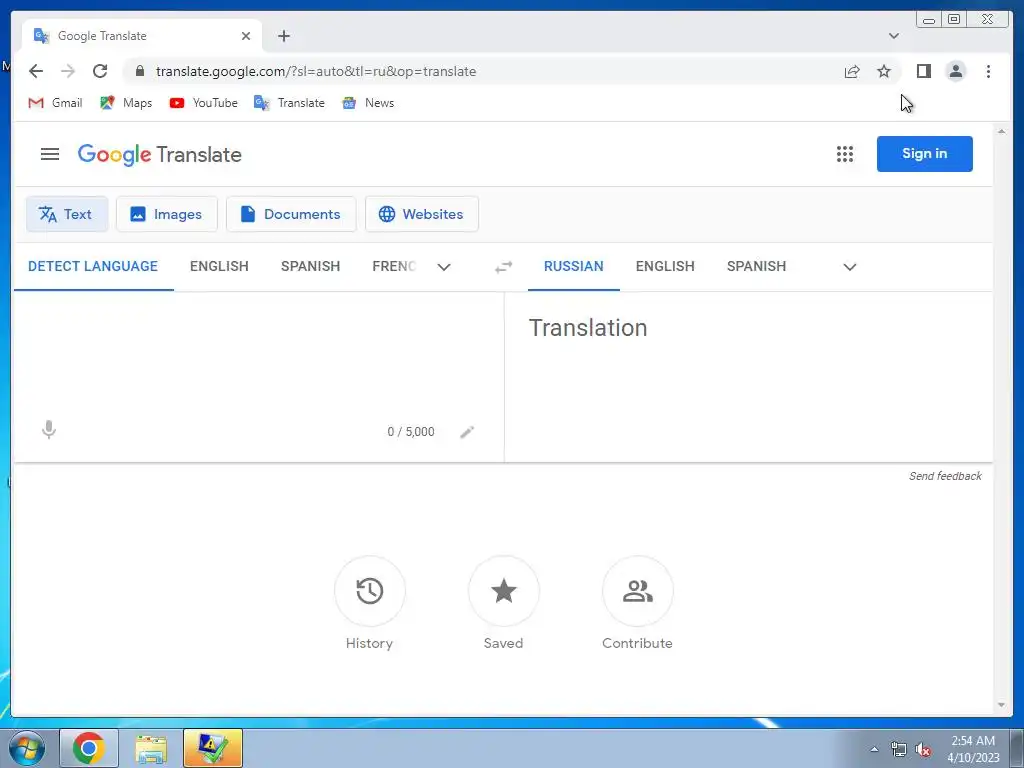Switch to Text translation mode
Image resolution: width=1024 pixels, height=768 pixels.
pyautogui.click(x=67, y=214)
